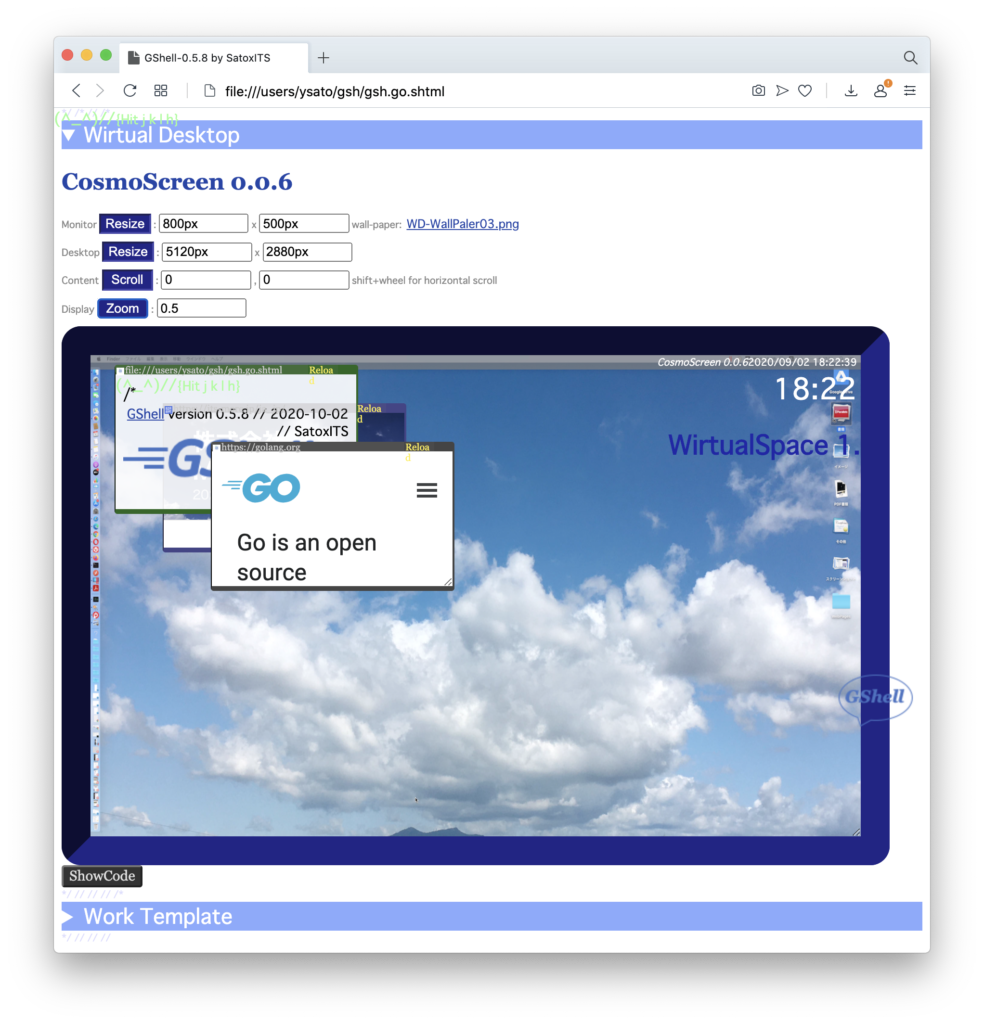Viewport: 984px width, 1024px height.
Task: Click the Go site hamburger menu
Action: 427,490
